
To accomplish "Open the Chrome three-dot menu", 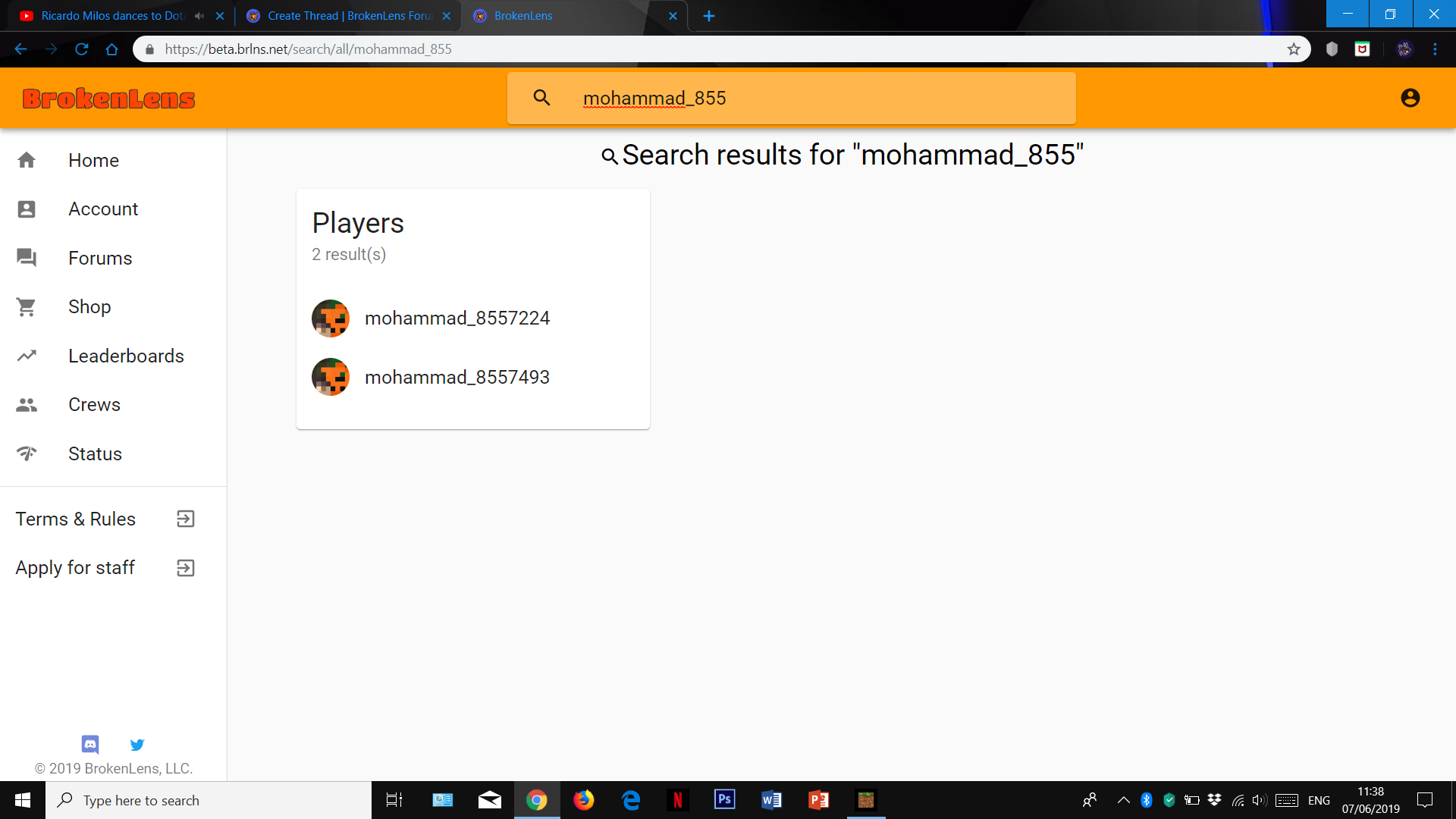I will [1436, 49].
